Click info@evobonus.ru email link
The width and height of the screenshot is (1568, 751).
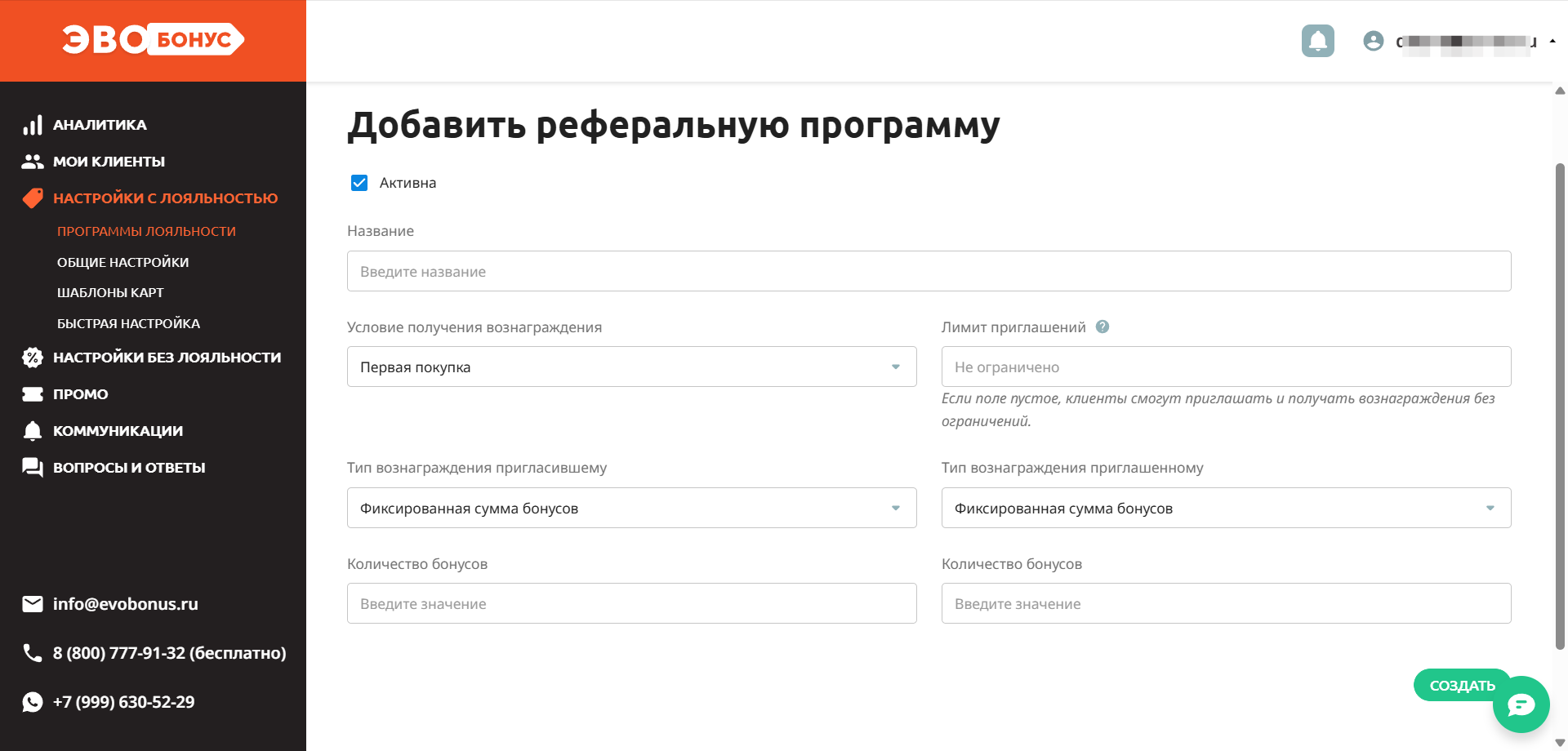click(126, 604)
